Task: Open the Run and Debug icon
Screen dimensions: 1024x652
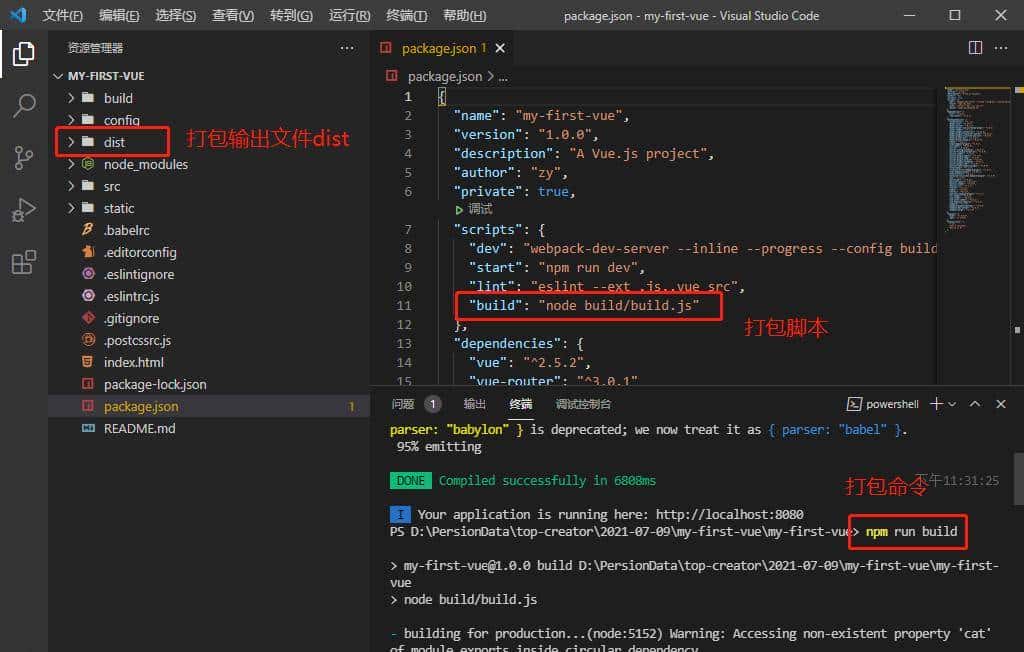Action: click(24, 210)
